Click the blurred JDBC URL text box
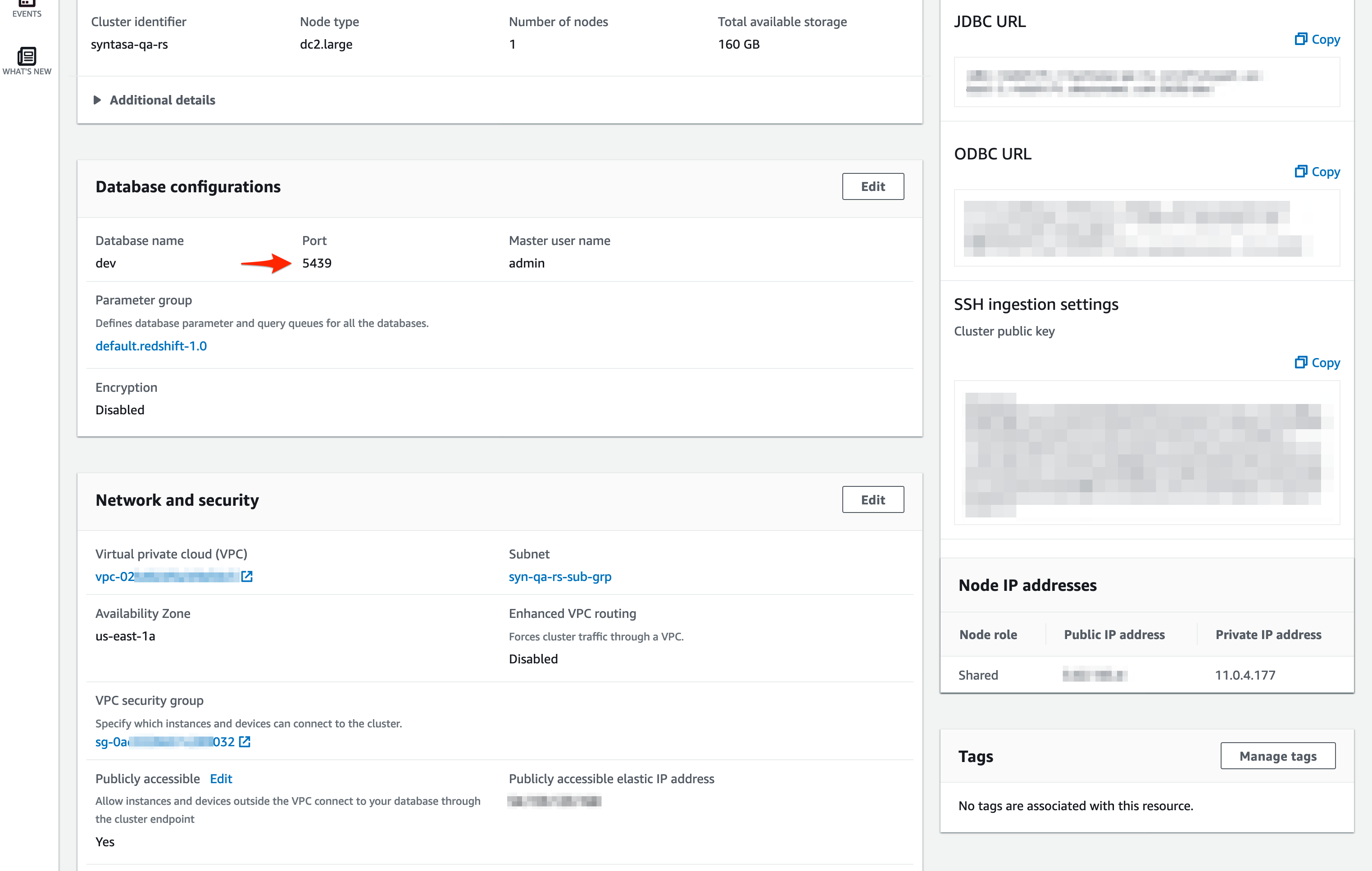1372x871 pixels. [x=1146, y=82]
